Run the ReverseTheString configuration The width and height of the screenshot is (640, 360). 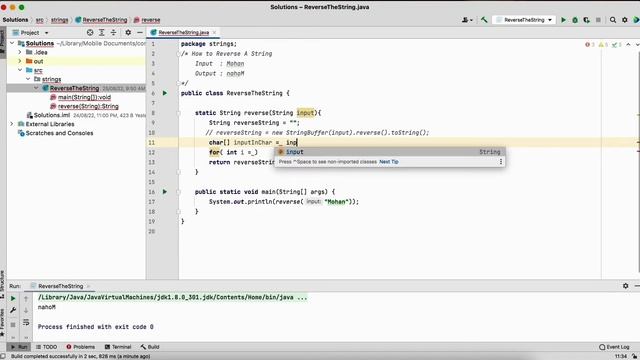[563, 20]
